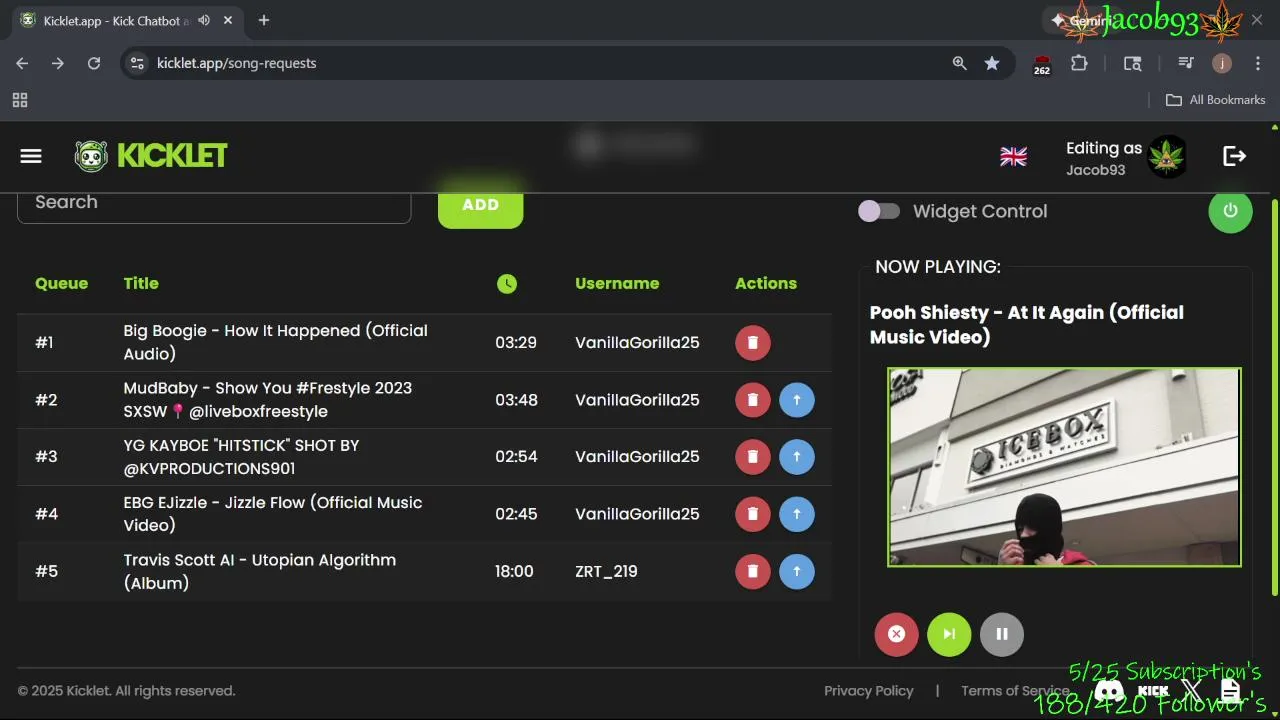Open the Terms of Service link
This screenshot has width=1280, height=720.
1015,691
